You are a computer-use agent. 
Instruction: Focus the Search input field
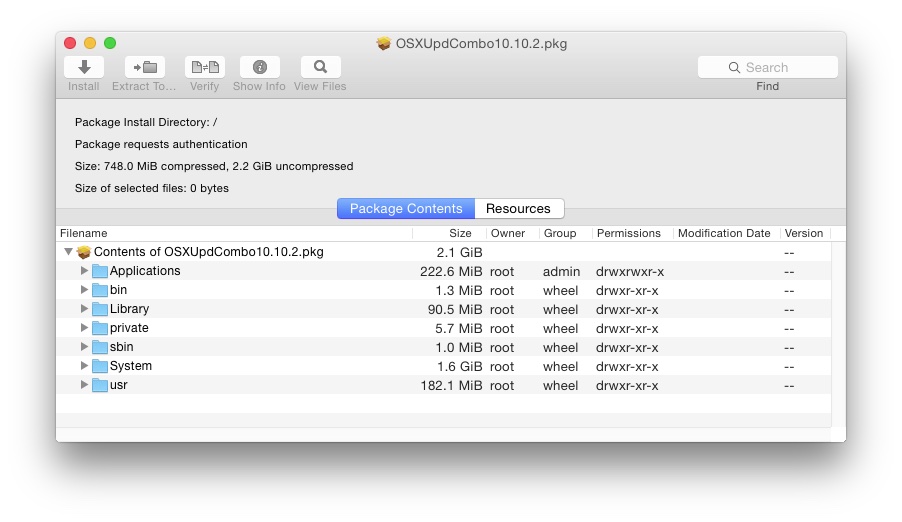pos(767,67)
